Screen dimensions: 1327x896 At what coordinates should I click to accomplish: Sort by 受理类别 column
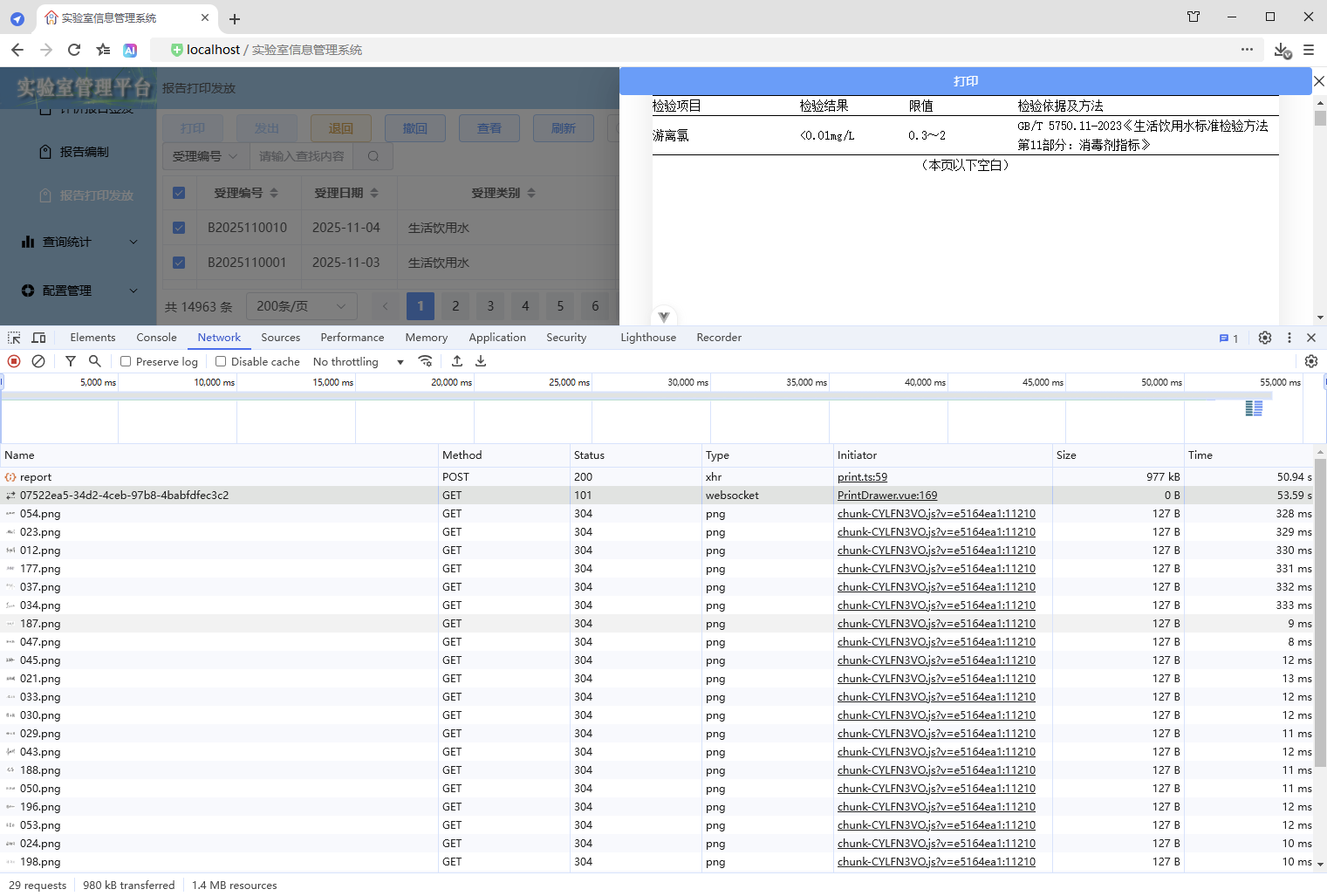[503, 193]
